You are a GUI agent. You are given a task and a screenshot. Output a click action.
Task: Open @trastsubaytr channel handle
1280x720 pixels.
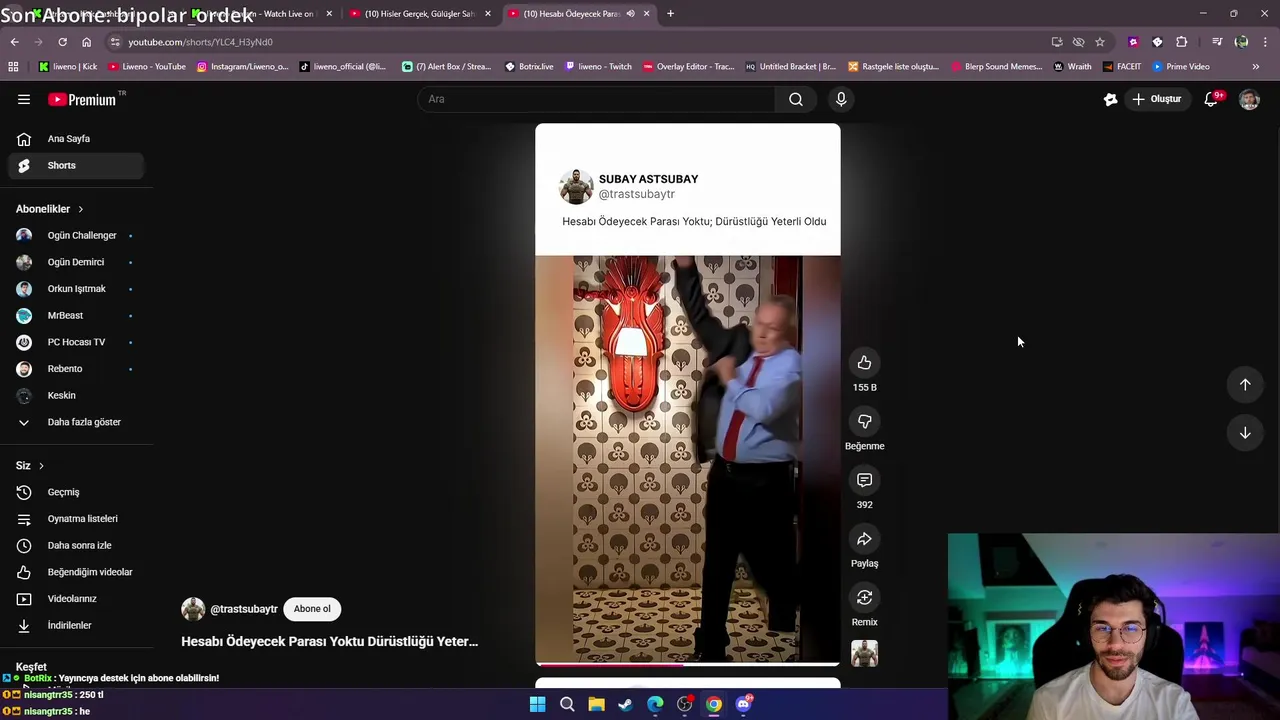tap(244, 609)
